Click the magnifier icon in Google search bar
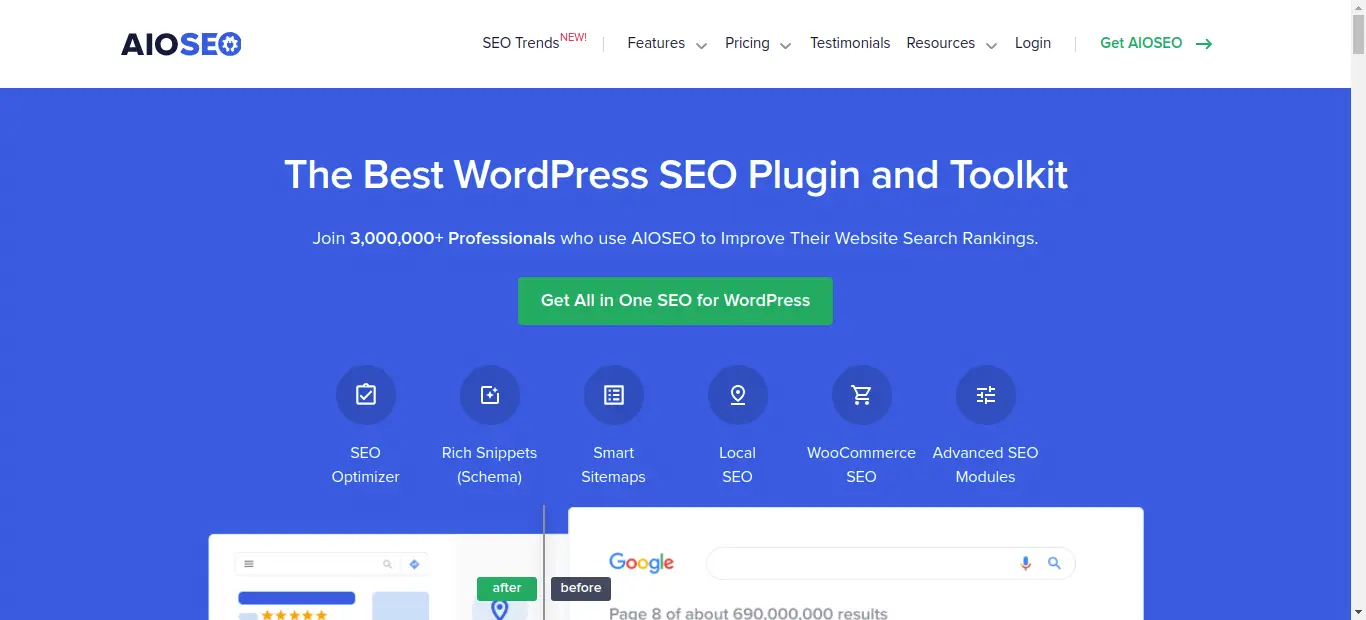The width and height of the screenshot is (1366, 620). click(x=1054, y=564)
